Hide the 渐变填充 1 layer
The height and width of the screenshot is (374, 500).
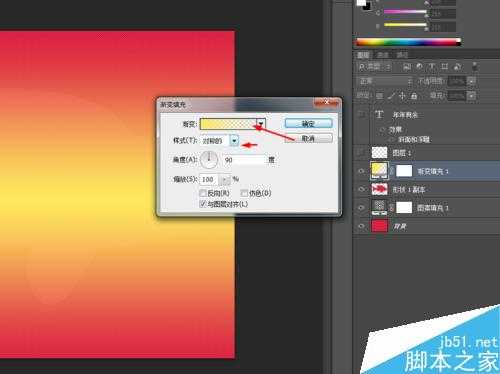point(361,171)
